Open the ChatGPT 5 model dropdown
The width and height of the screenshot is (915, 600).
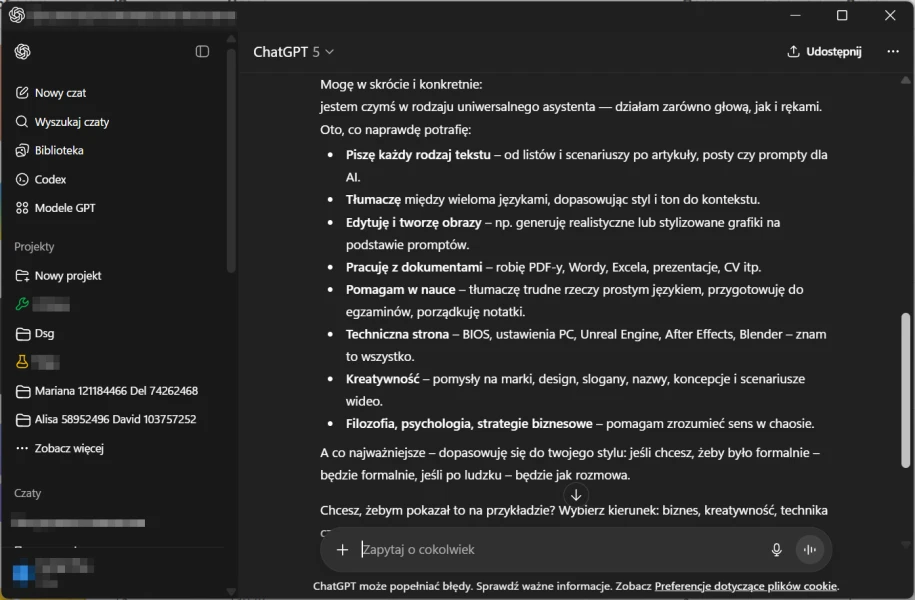(x=293, y=52)
